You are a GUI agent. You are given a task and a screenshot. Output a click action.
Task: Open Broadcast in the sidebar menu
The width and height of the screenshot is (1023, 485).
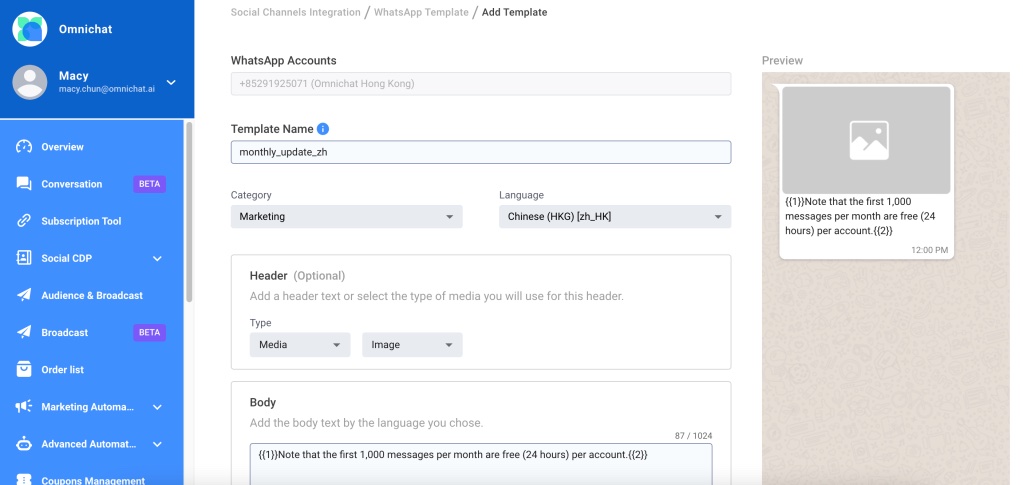click(65, 332)
